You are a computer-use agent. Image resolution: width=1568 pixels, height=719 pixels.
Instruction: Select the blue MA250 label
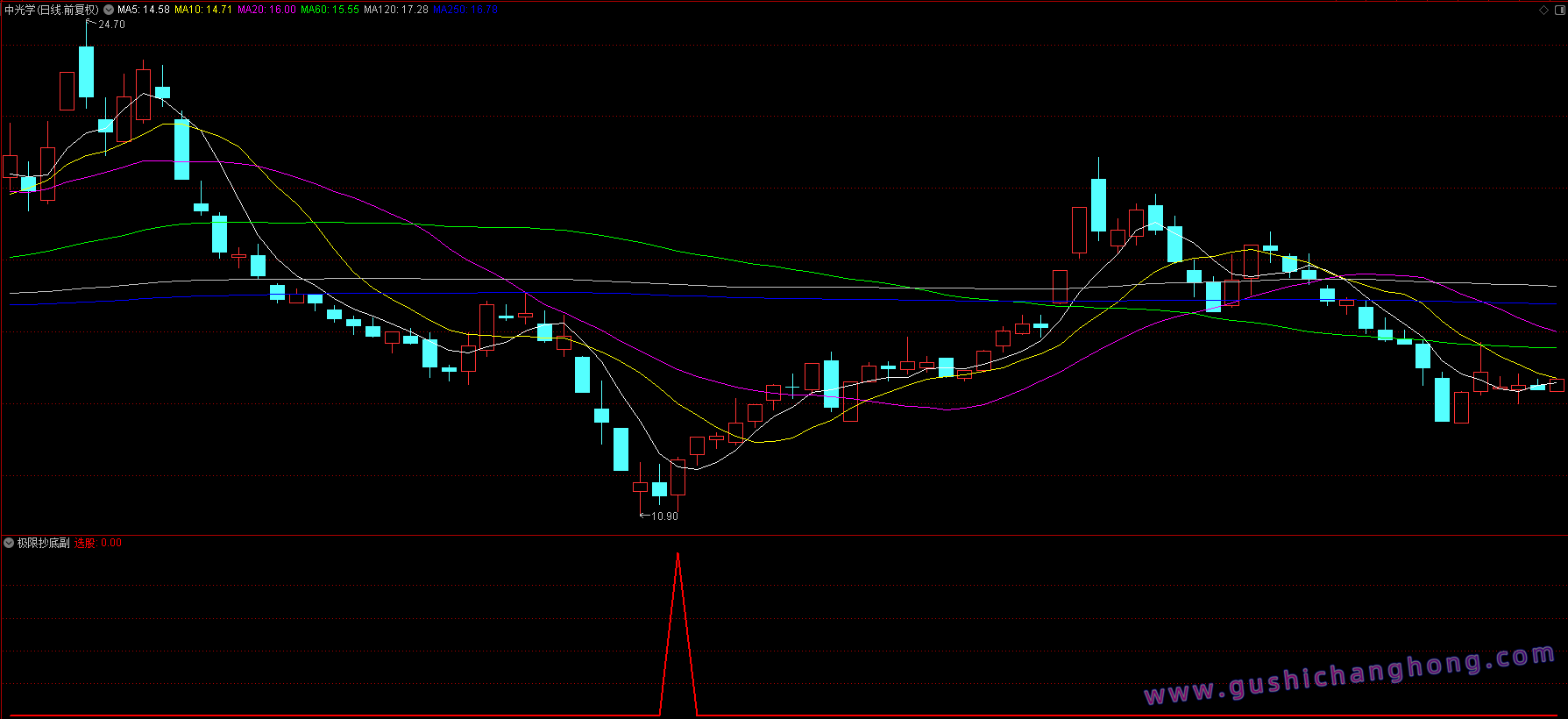465,10
